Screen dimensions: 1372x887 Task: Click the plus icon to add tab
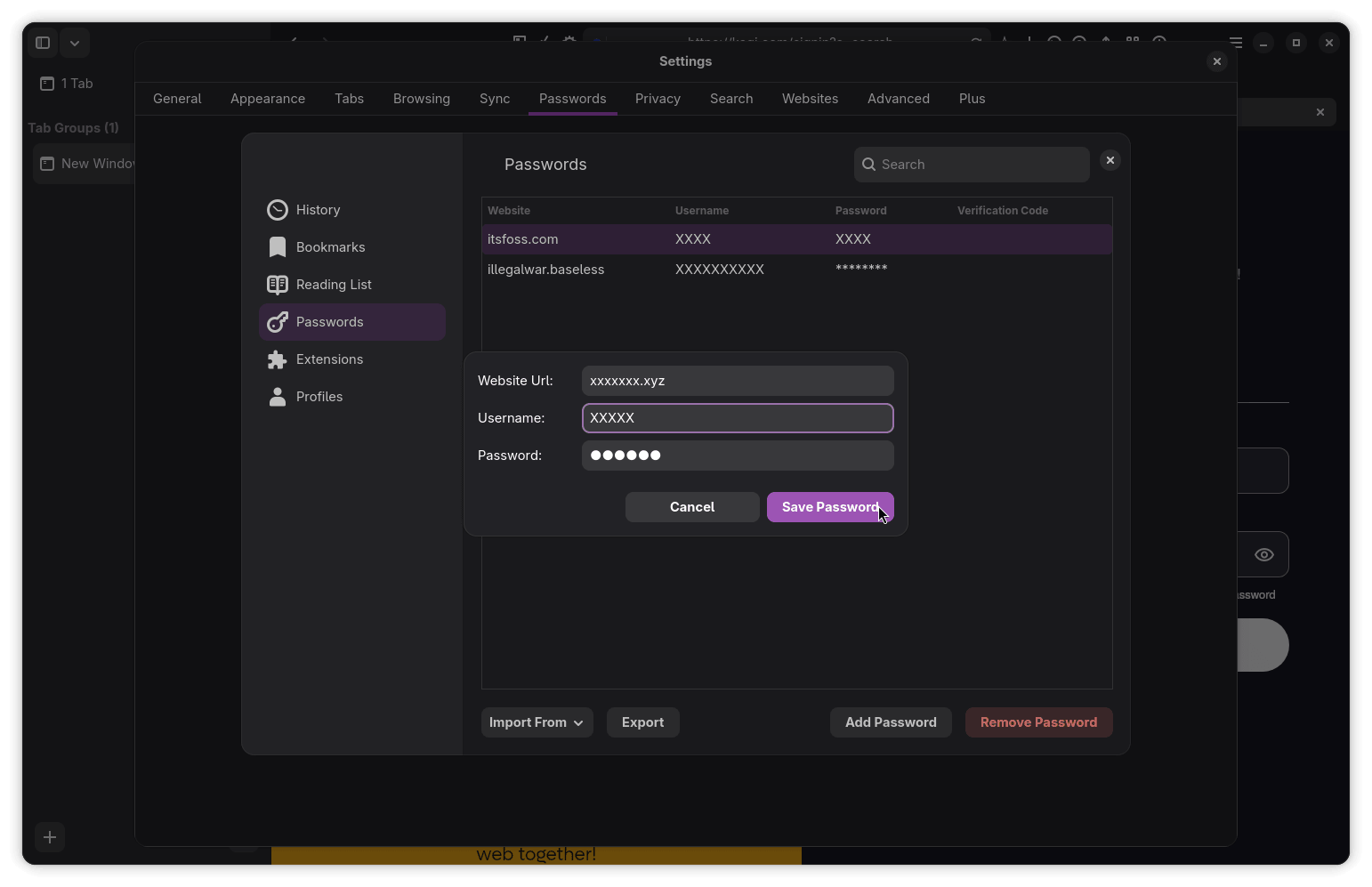click(50, 837)
